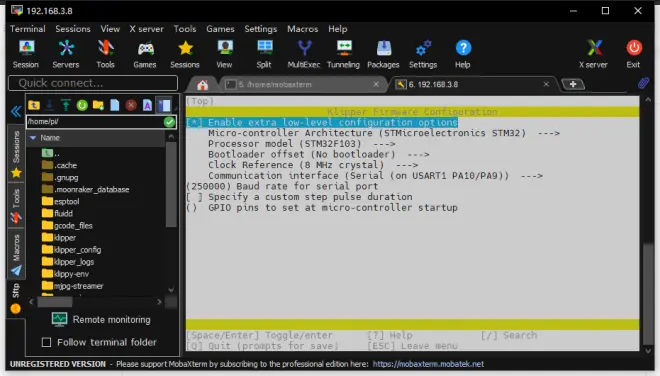
Task: Click SFTP go-to-parent-folder icon
Action: click(34, 105)
